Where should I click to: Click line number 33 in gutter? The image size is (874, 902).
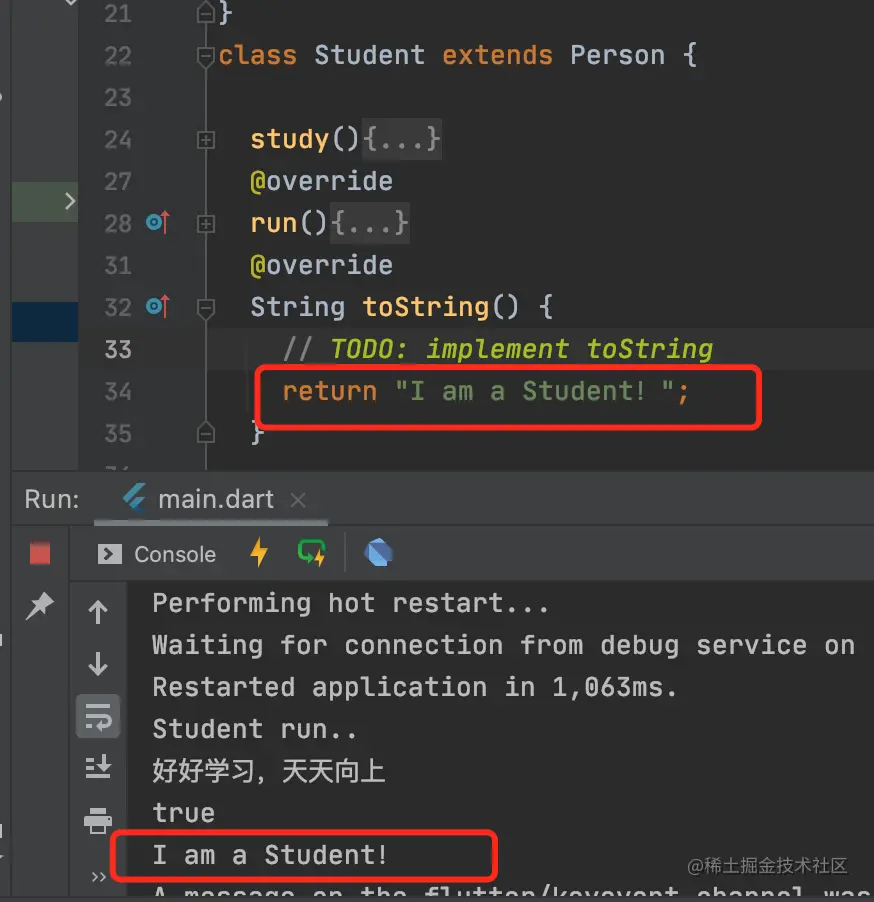click(118, 349)
